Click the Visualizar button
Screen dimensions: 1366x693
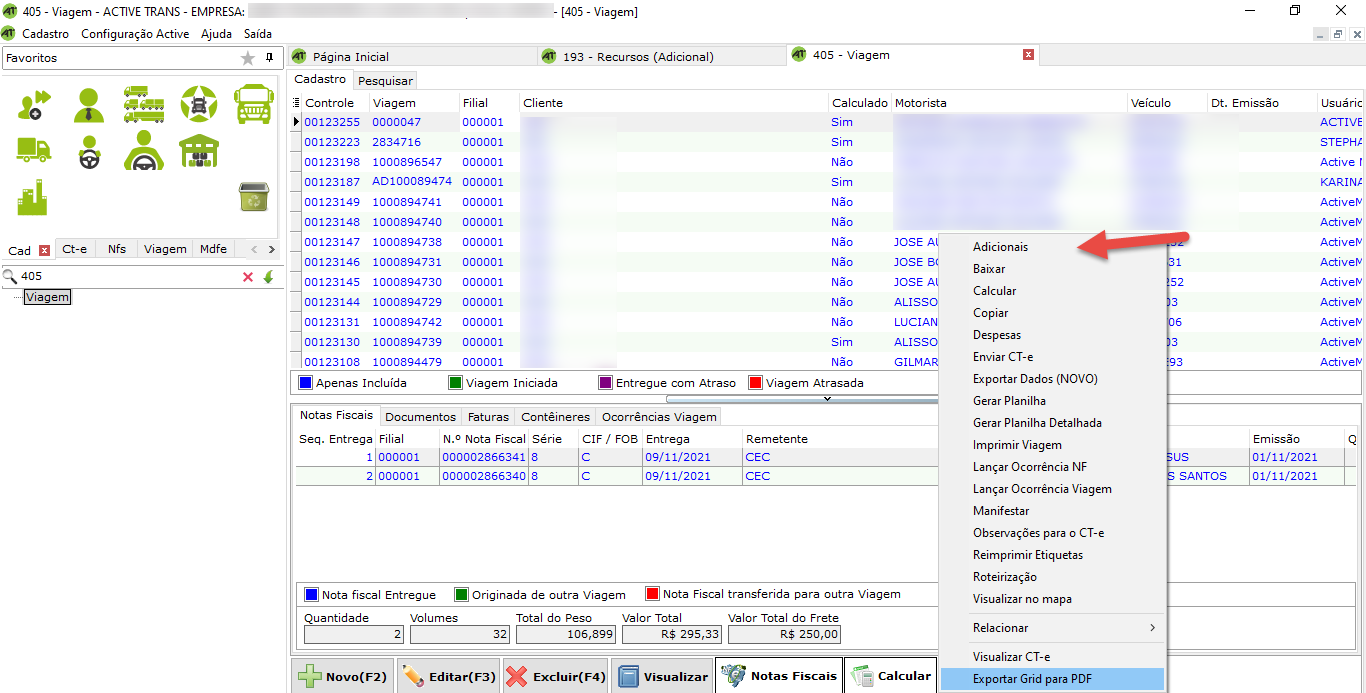(x=662, y=676)
